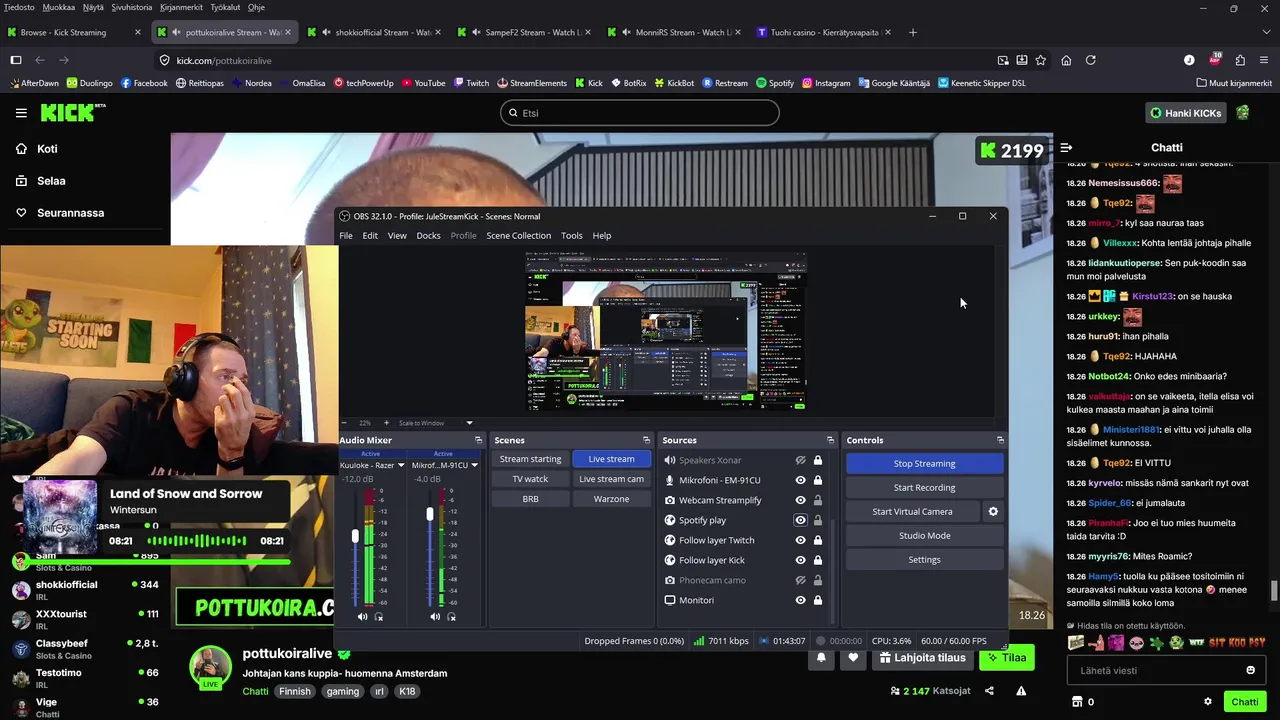
Task: Hide the Follow layer Kick source
Action: pyautogui.click(x=800, y=560)
